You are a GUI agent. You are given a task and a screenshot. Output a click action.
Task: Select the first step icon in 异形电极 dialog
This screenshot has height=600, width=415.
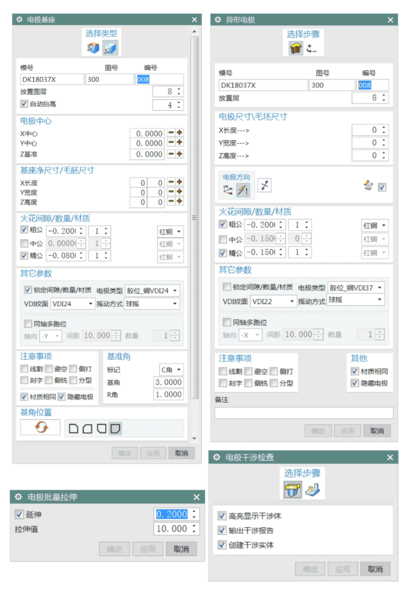[295, 49]
